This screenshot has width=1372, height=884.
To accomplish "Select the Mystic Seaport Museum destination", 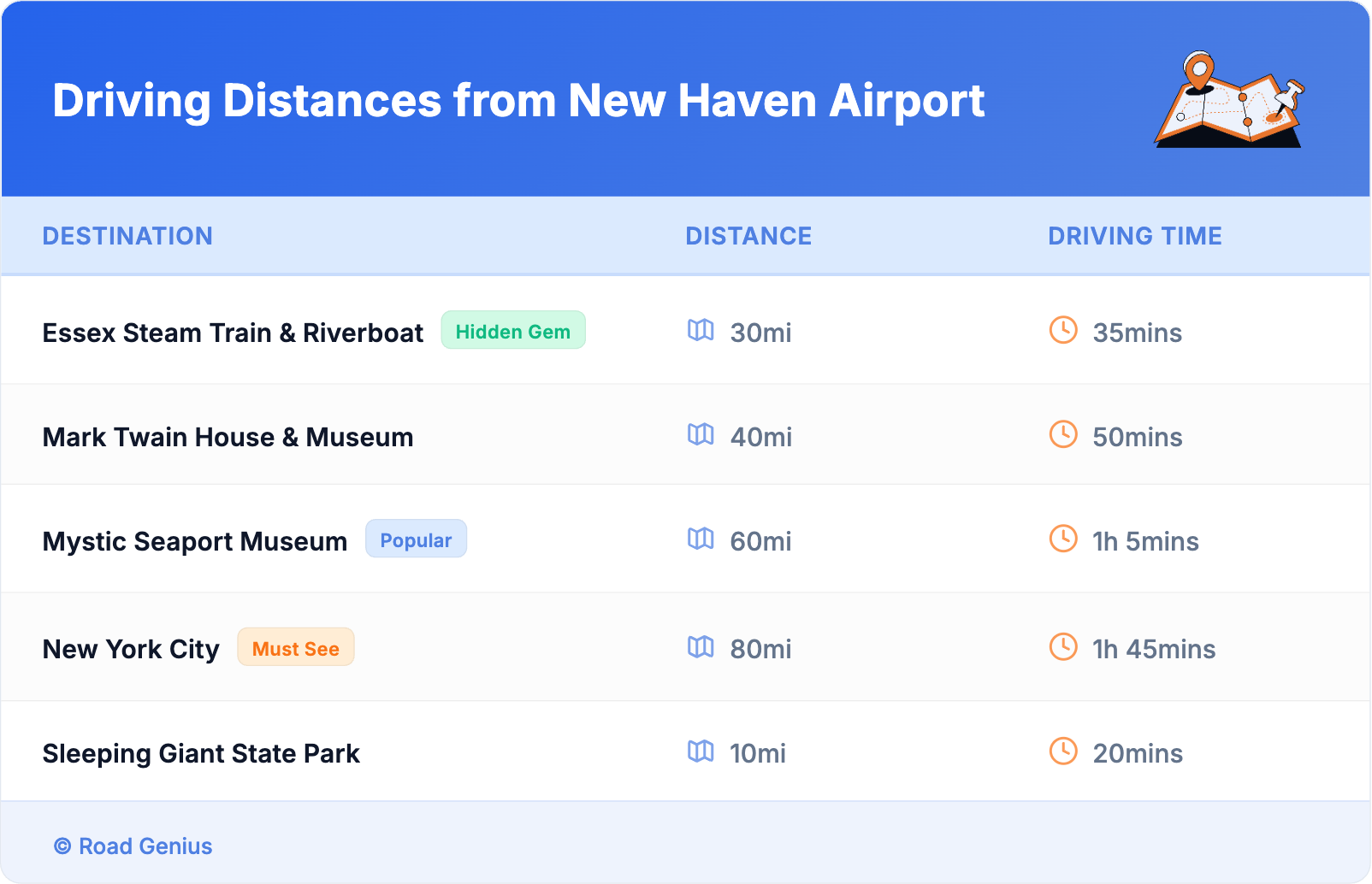I will click(x=195, y=541).
